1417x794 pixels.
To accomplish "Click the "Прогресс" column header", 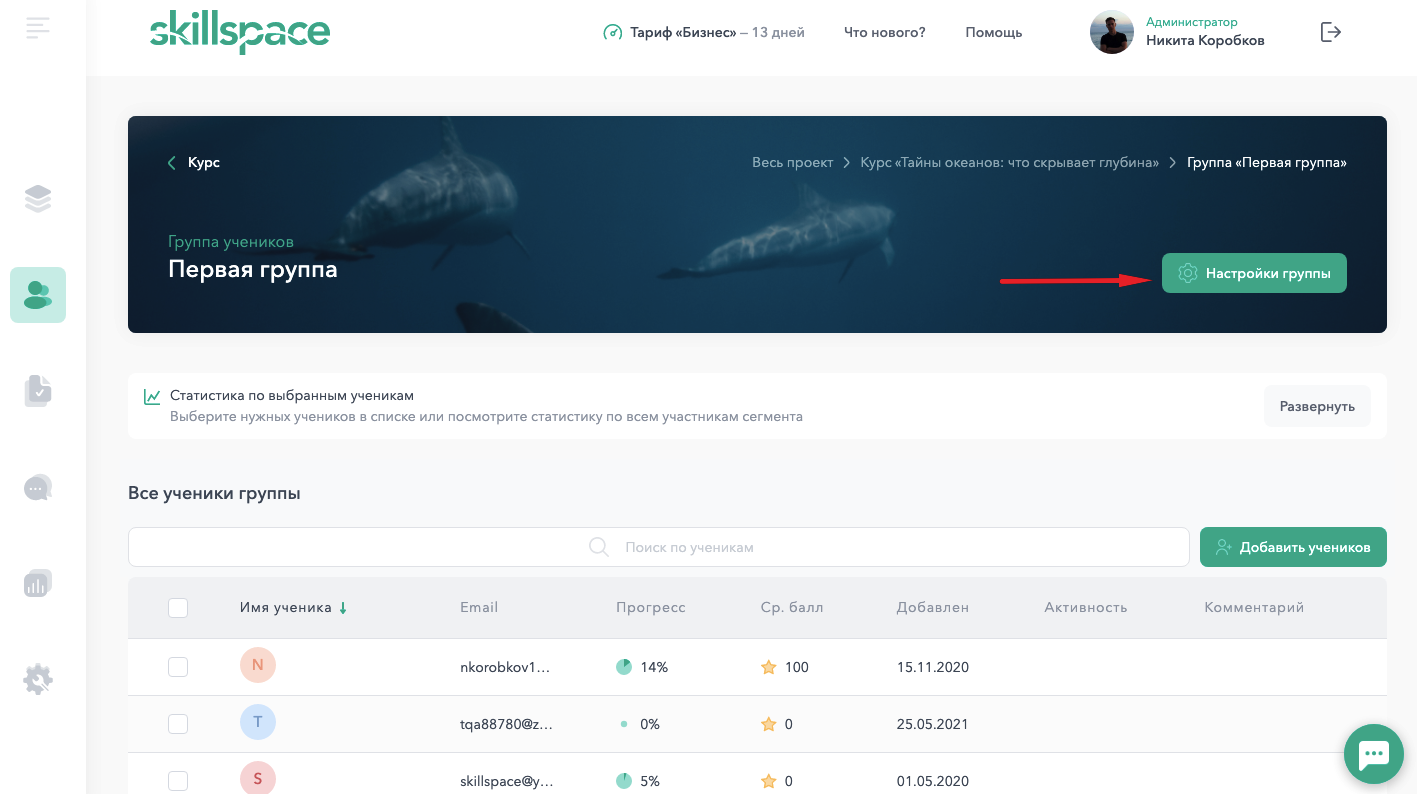I will (651, 607).
